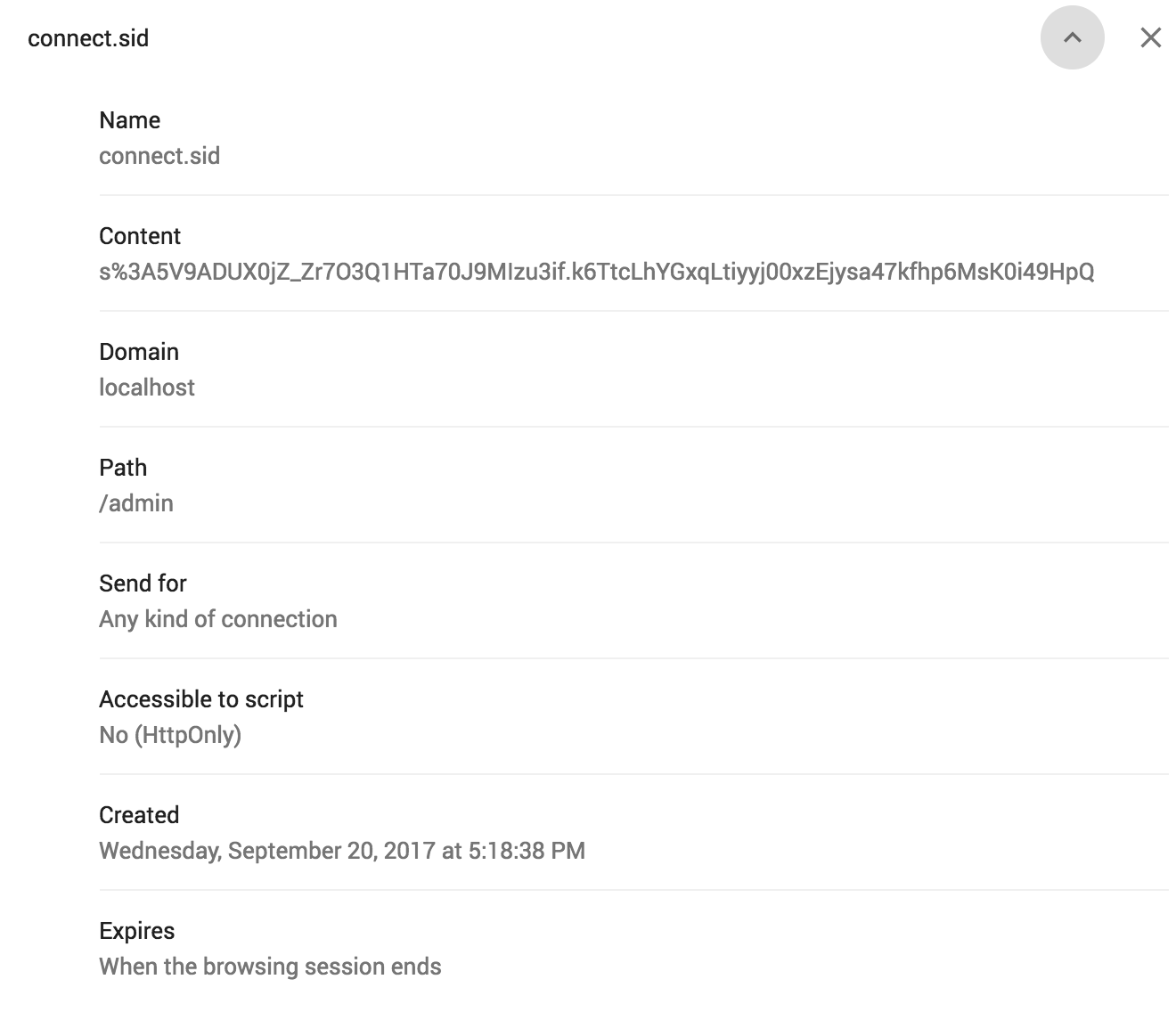Select the Name value connect.sid

point(160,155)
